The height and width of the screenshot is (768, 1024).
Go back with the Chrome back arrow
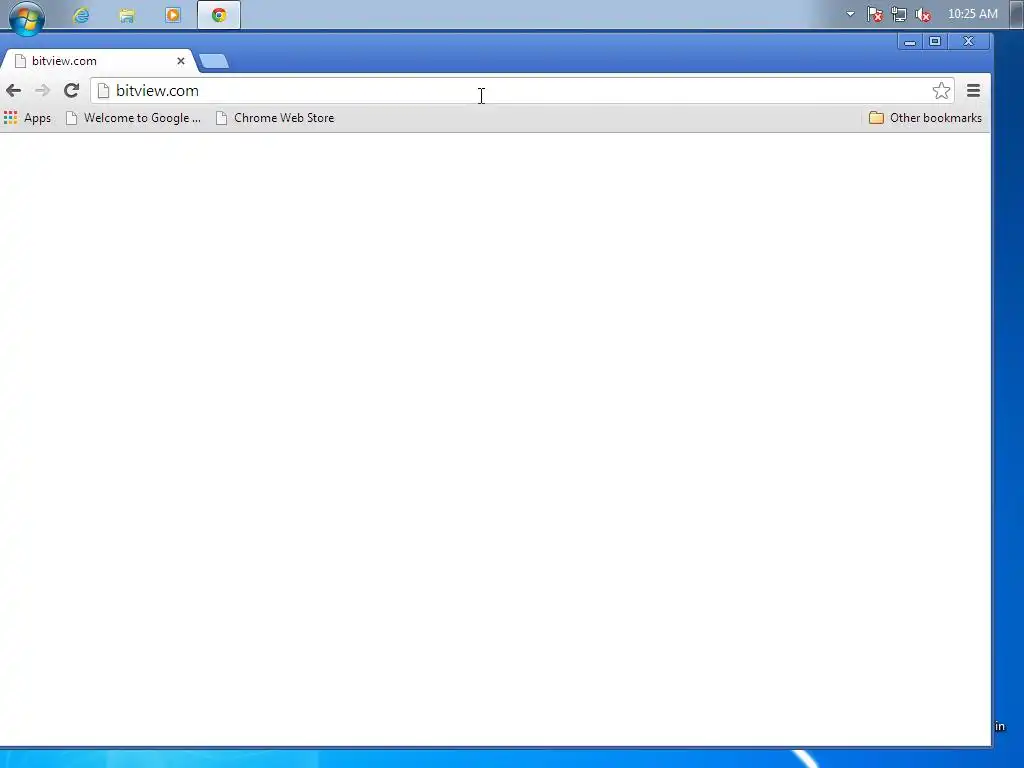14,91
